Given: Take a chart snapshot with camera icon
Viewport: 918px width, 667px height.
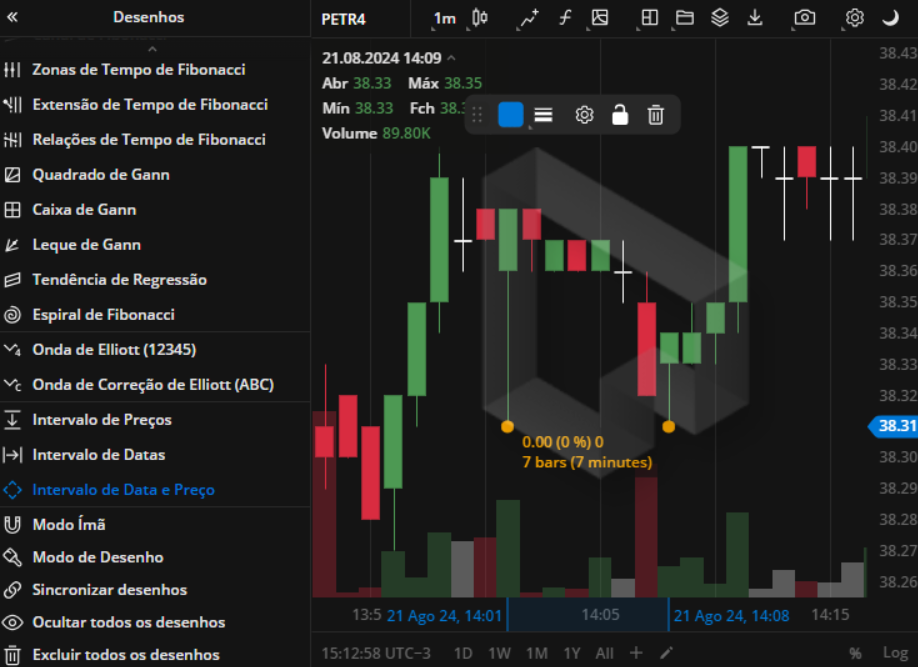Looking at the screenshot, I should click(x=805, y=18).
